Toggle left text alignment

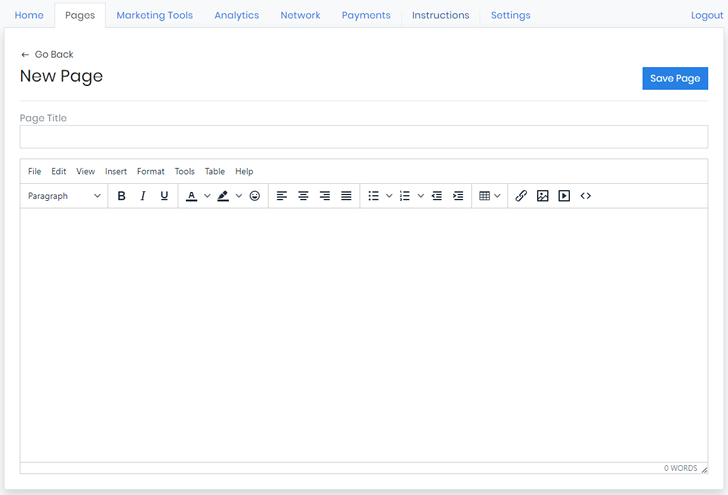click(x=282, y=196)
